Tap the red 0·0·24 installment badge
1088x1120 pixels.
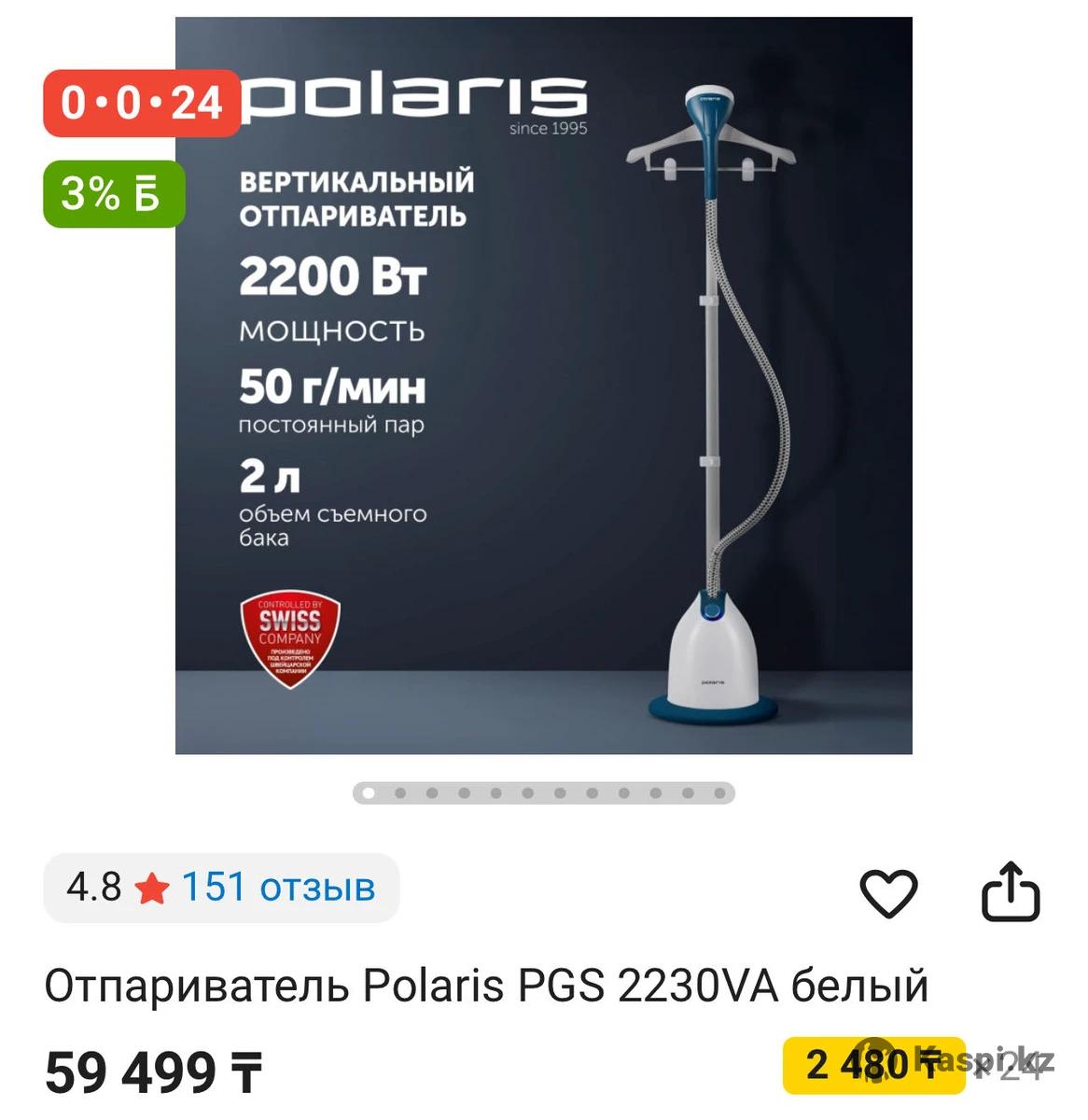(141, 103)
